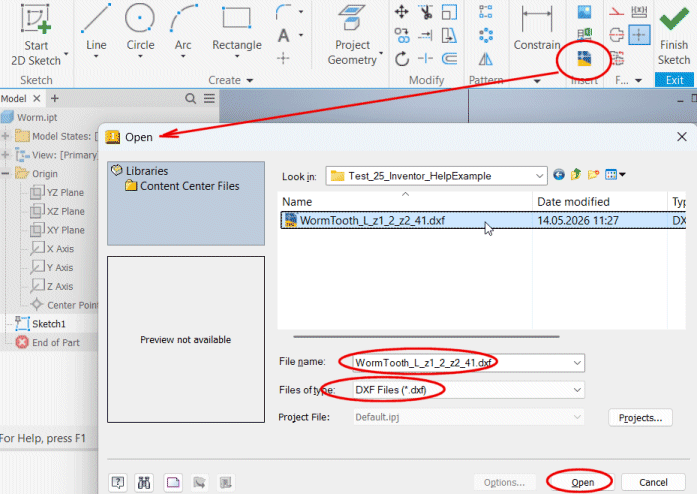Expand the Create panel dropdown
The height and width of the screenshot is (494, 697).
click(249, 80)
